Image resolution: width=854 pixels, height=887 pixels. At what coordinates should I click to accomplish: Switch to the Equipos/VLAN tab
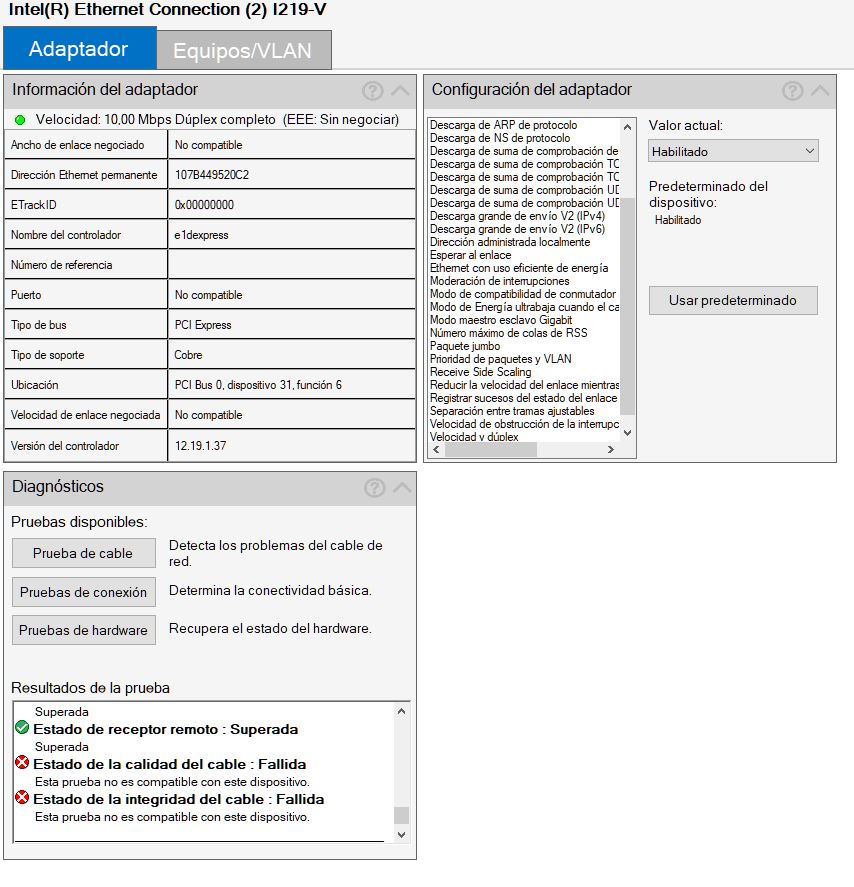click(x=244, y=50)
